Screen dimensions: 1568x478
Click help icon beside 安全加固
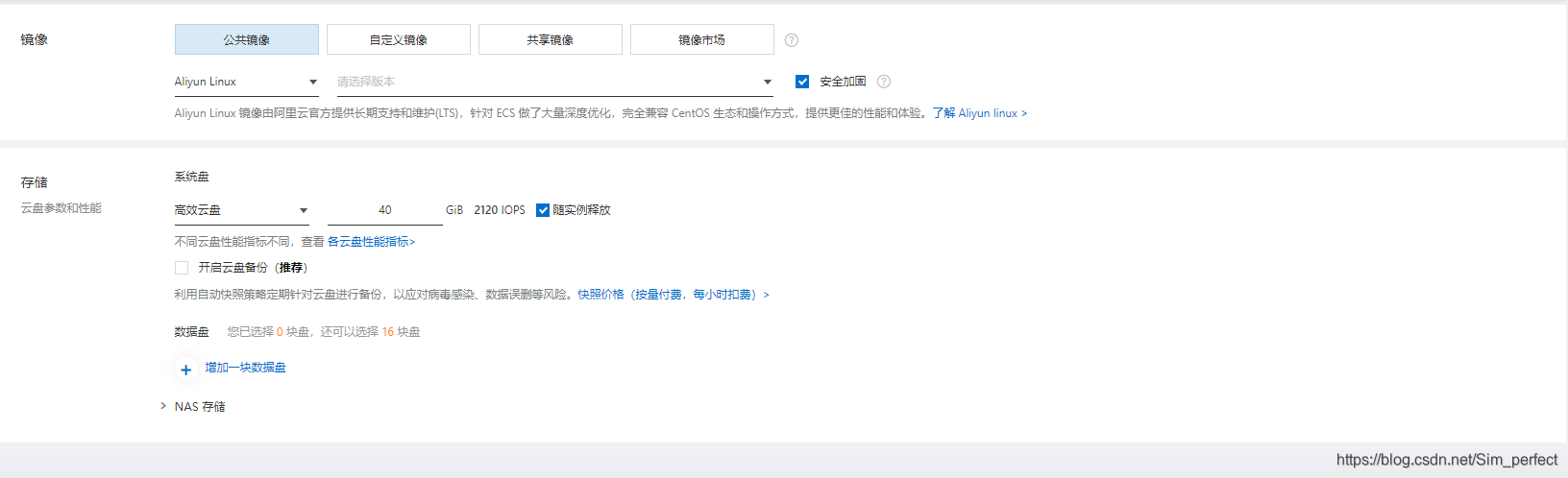coord(884,82)
